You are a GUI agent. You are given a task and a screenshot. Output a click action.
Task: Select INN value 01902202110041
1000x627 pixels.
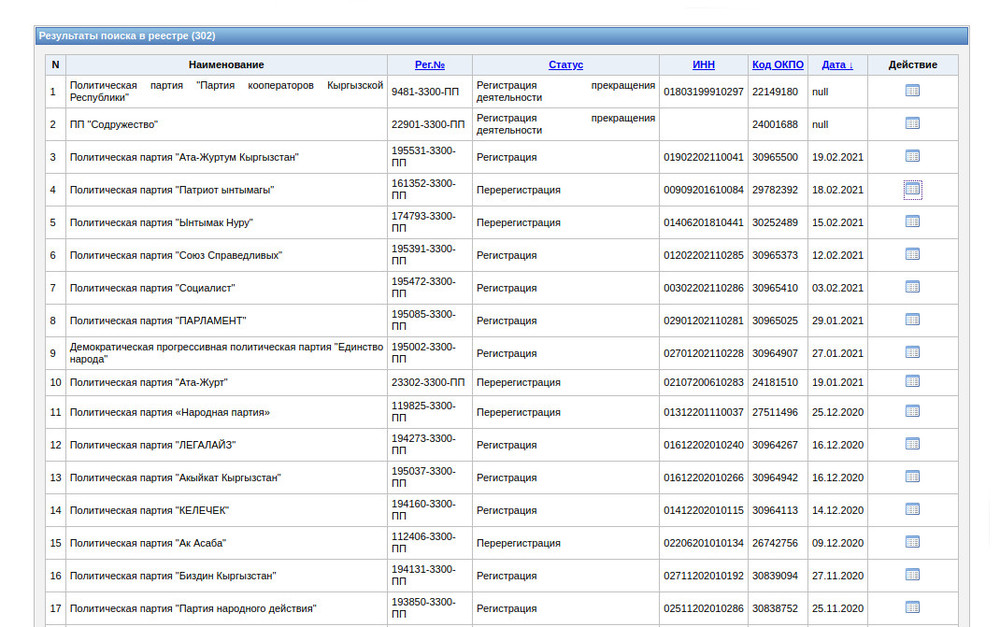pyautogui.click(x=703, y=157)
